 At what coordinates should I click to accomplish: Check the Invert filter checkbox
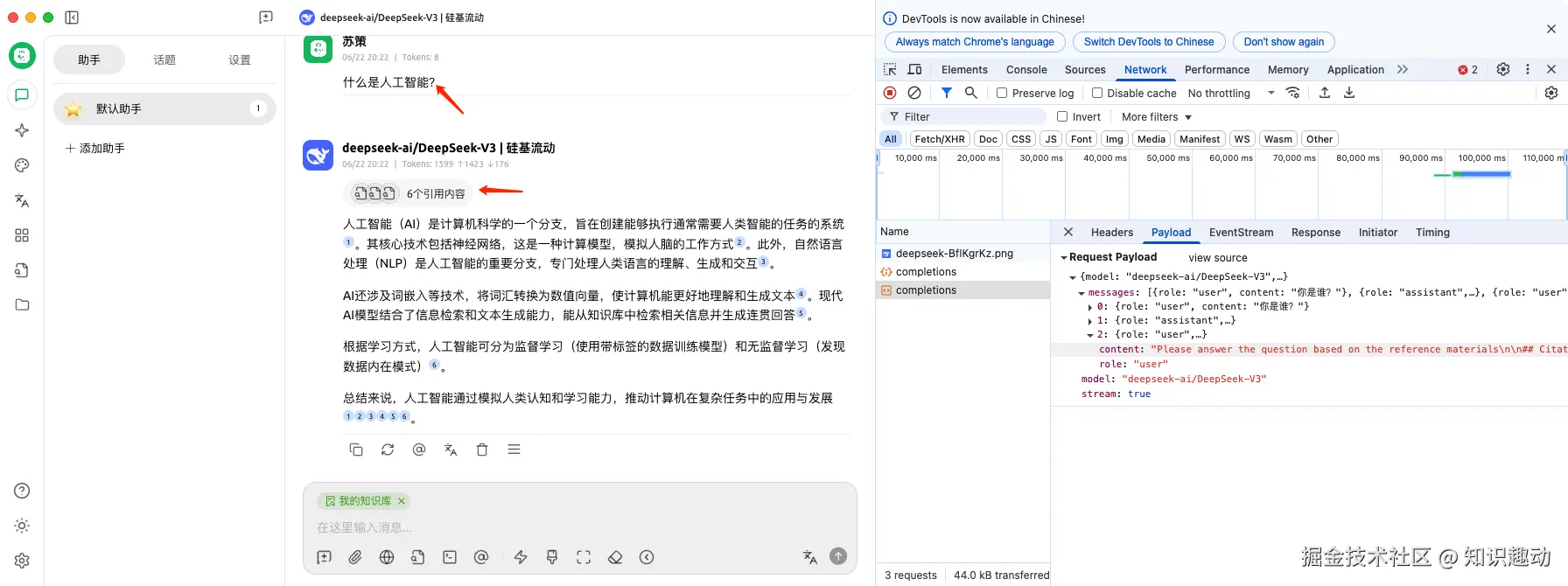coord(1062,116)
